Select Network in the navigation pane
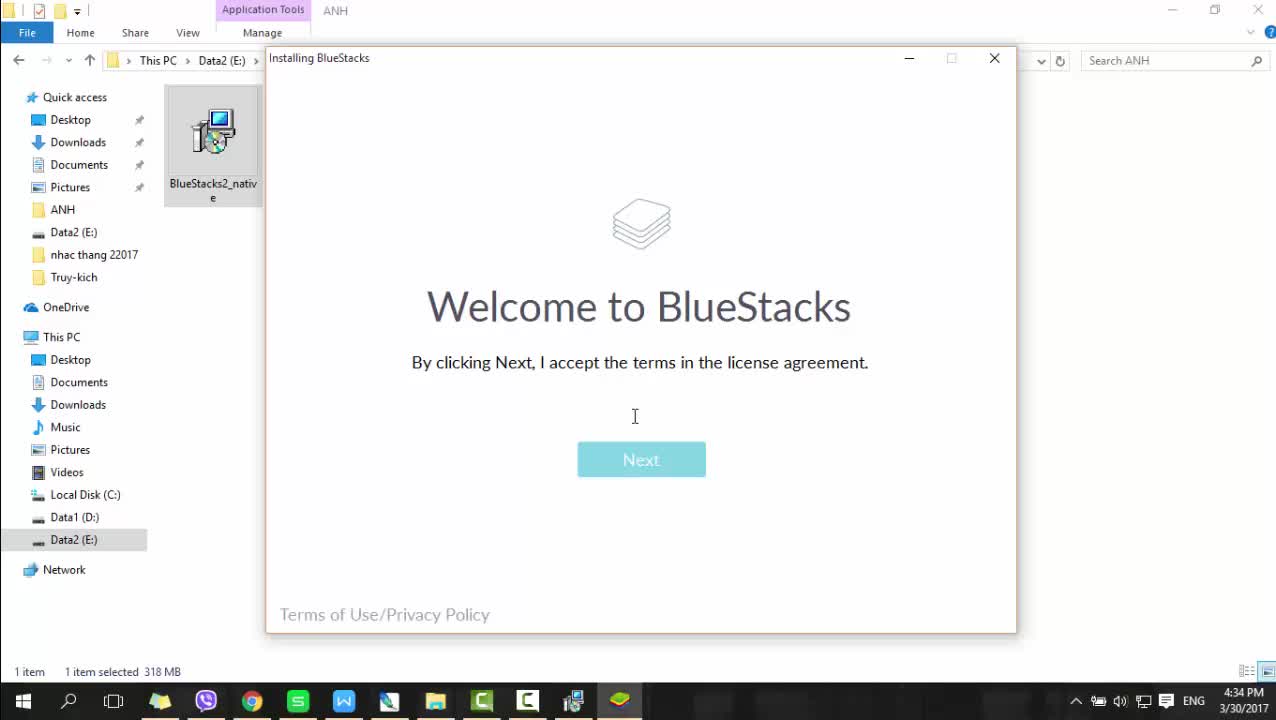The width and height of the screenshot is (1276, 720). point(64,570)
